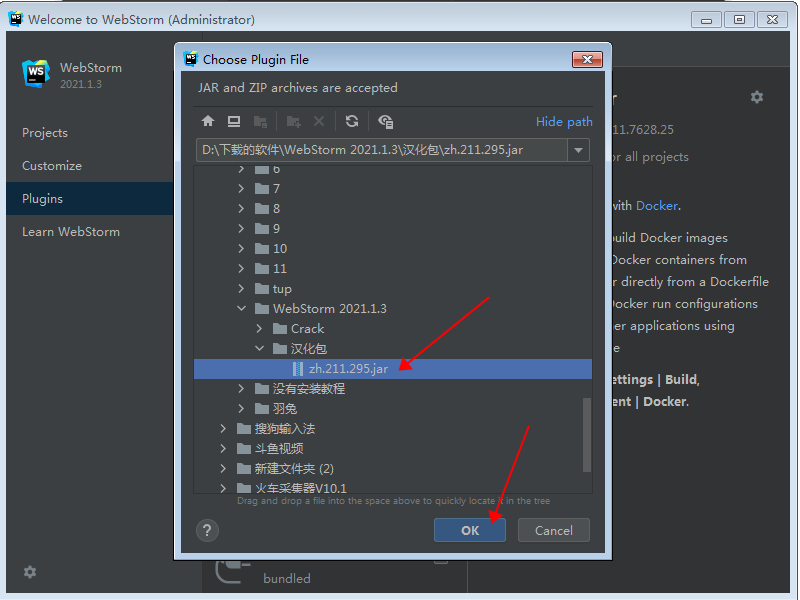Open plugin gear options in Welcome window
This screenshot has width=800, height=600.
coord(757,97)
